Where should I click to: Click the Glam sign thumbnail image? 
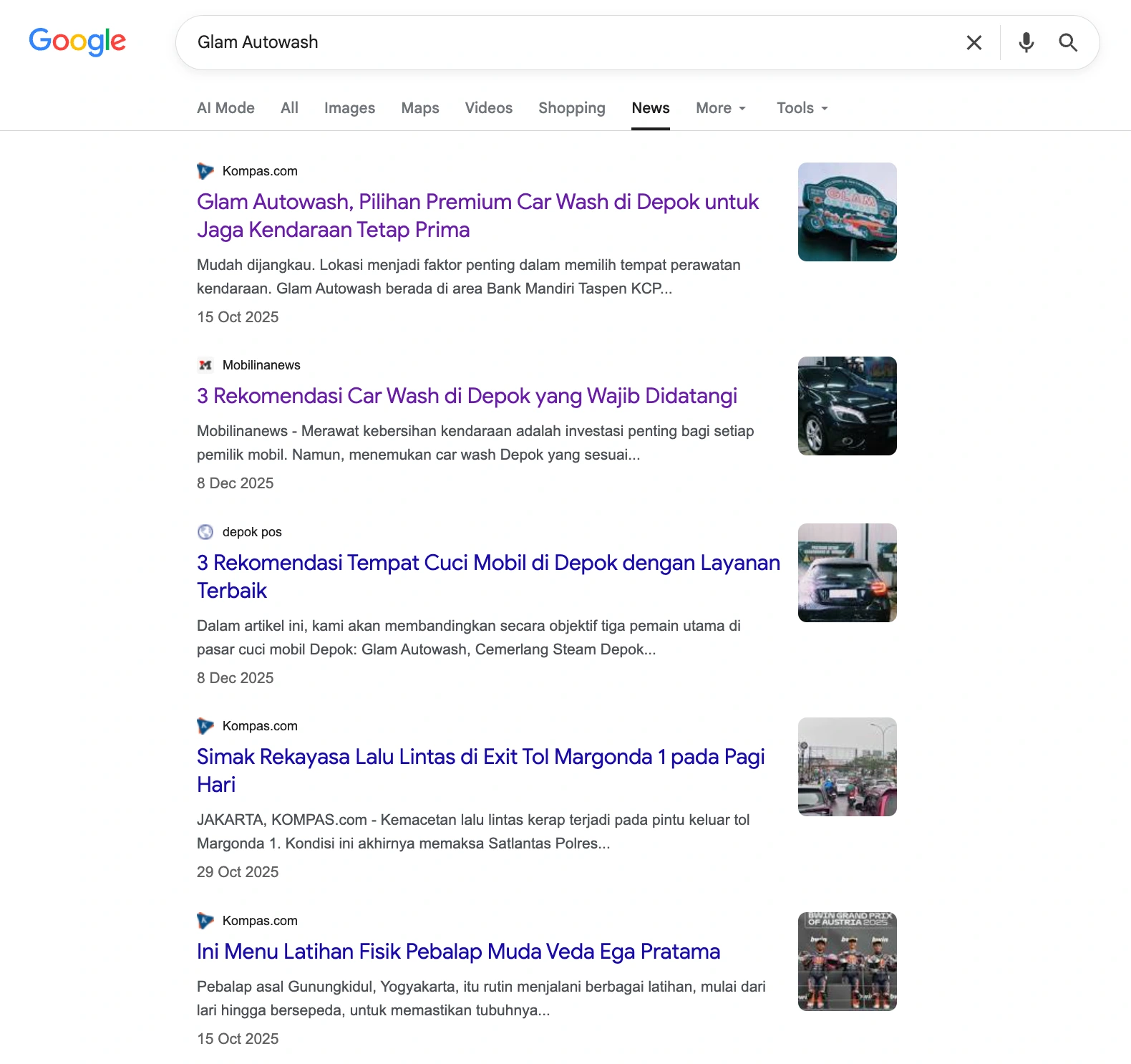pos(848,212)
